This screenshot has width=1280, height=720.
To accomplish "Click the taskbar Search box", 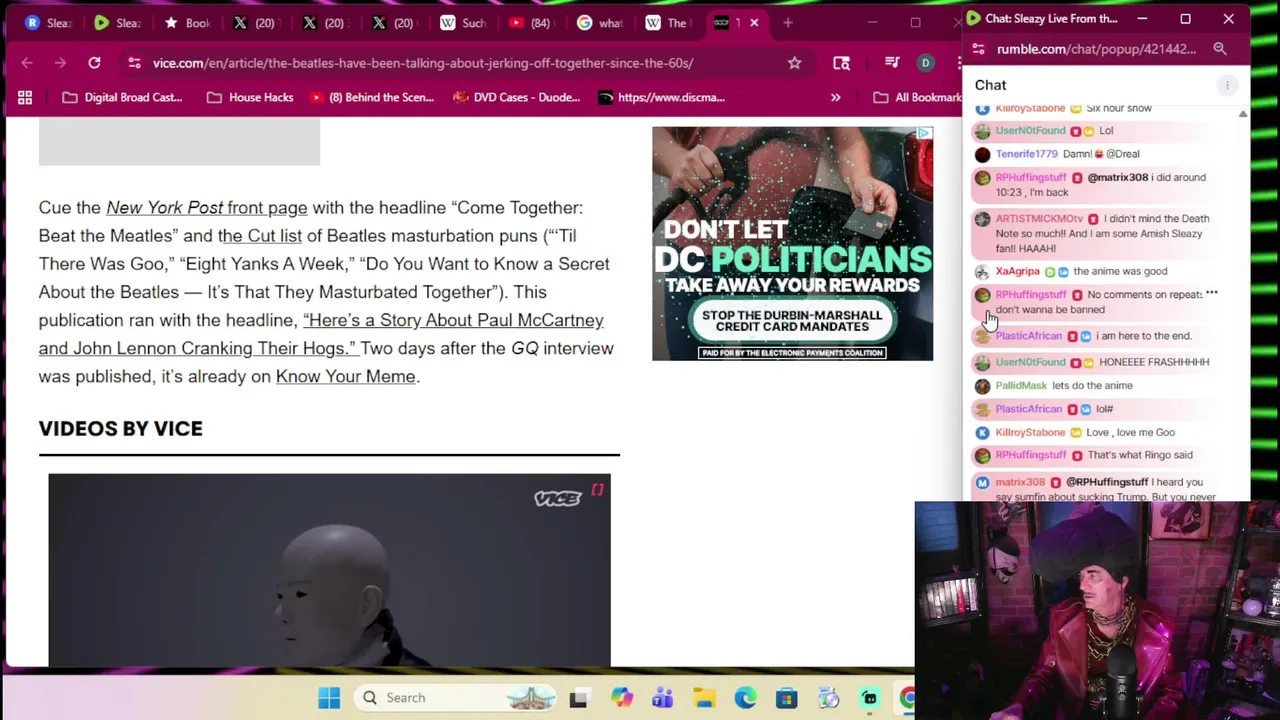I will click(x=457, y=698).
